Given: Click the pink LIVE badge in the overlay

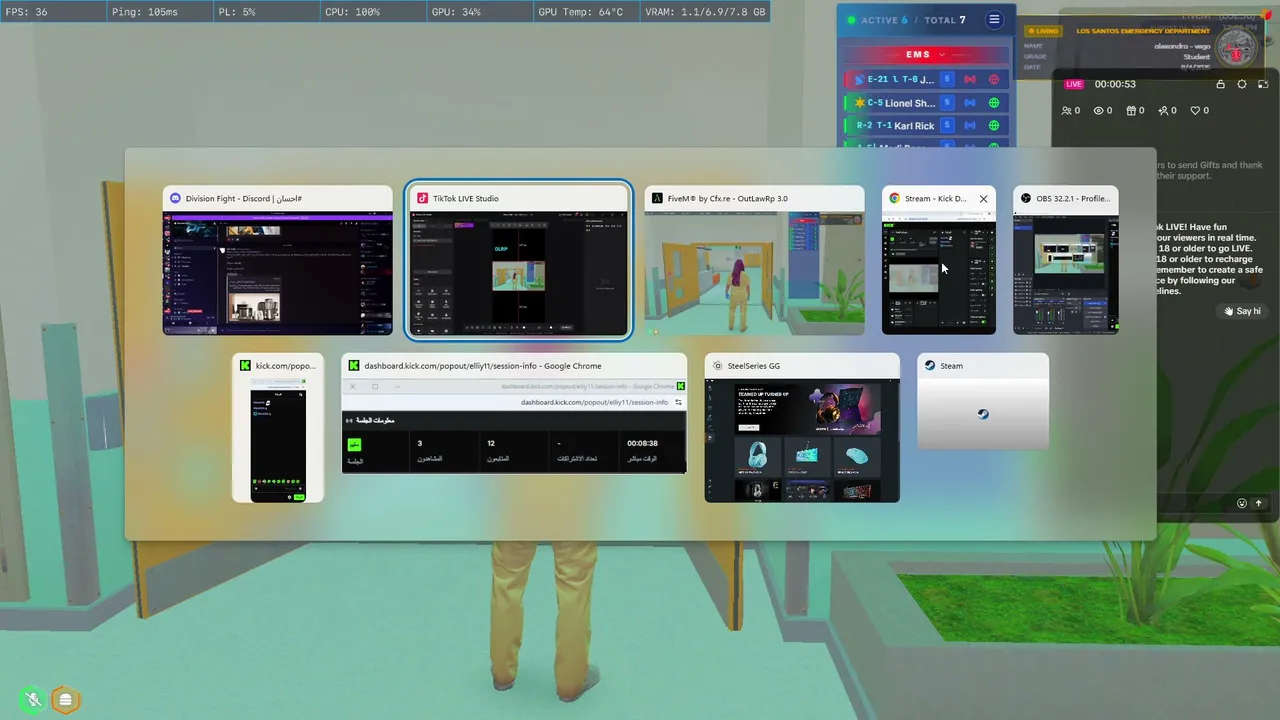Looking at the screenshot, I should pos(1074,85).
